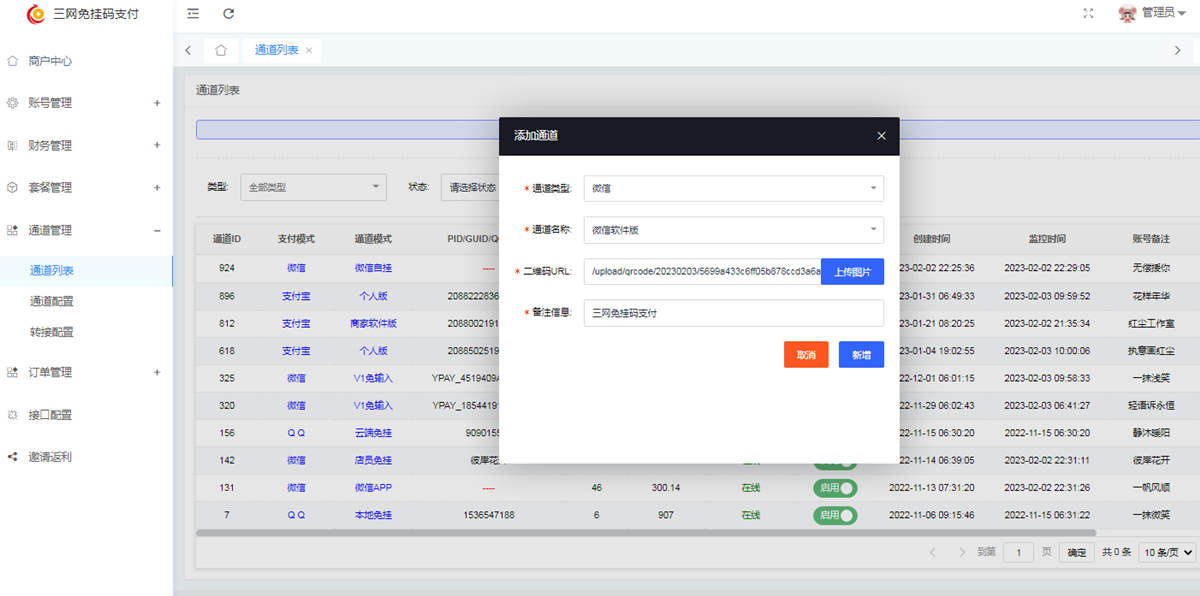The width and height of the screenshot is (1200, 596).
Task: Click PID value 1536547188
Action: [488, 515]
